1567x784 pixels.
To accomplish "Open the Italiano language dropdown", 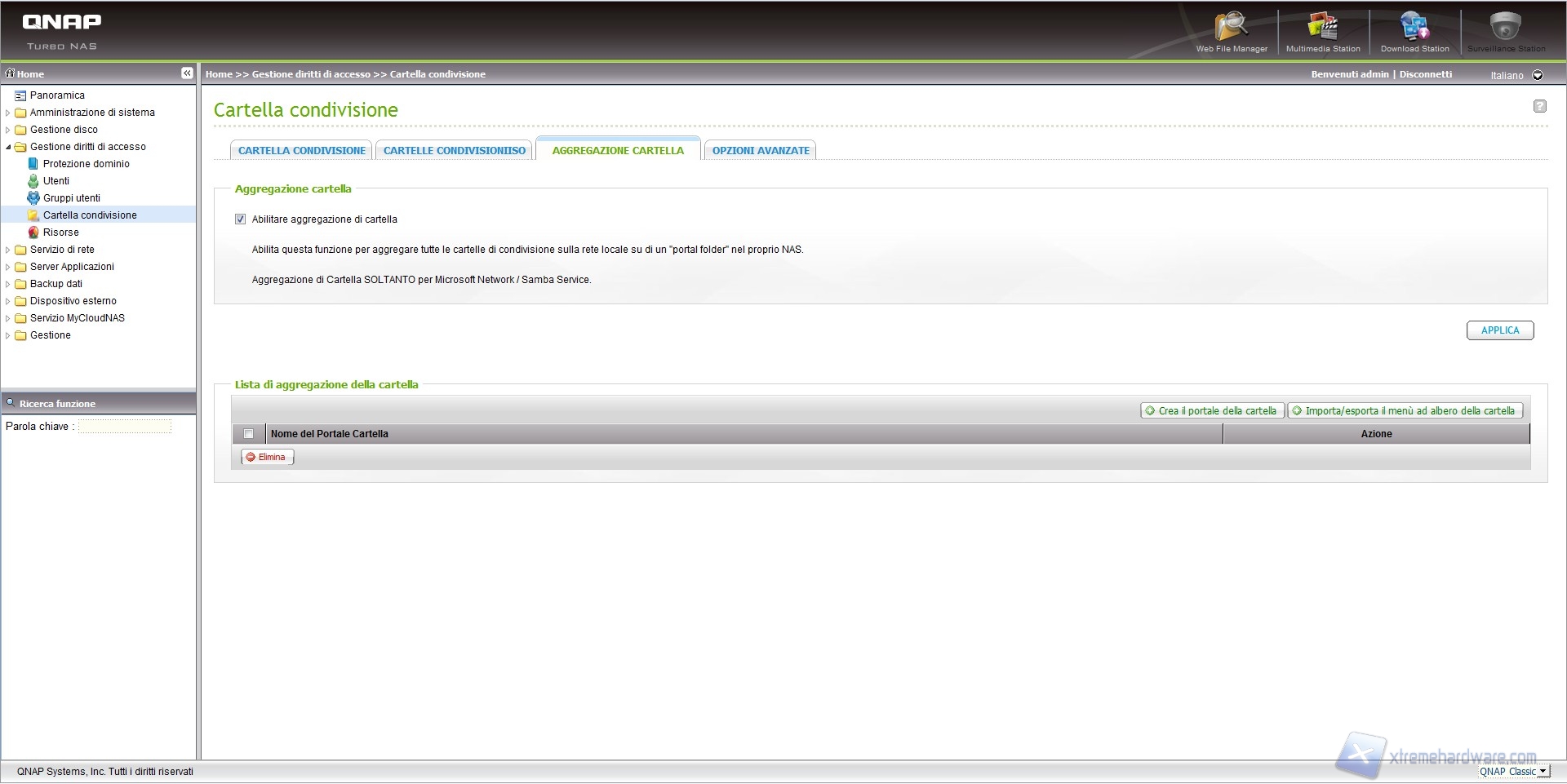I will [1538, 75].
